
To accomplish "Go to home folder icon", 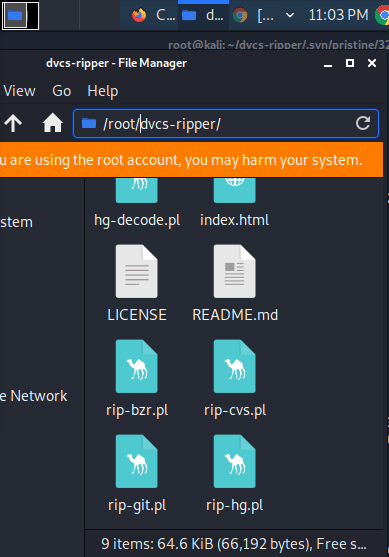I will (53, 123).
